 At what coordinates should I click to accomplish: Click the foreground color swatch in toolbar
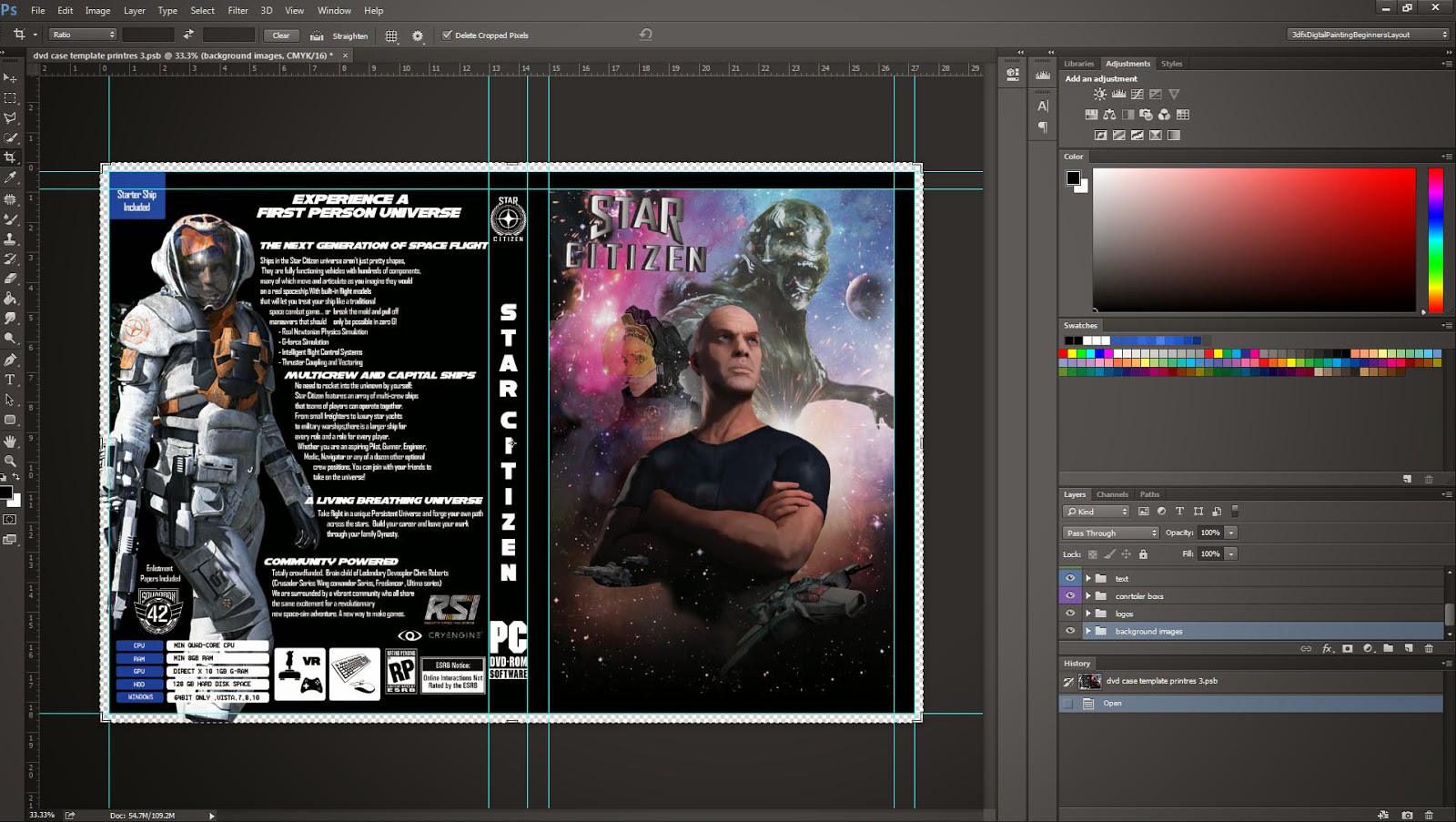click(5, 492)
